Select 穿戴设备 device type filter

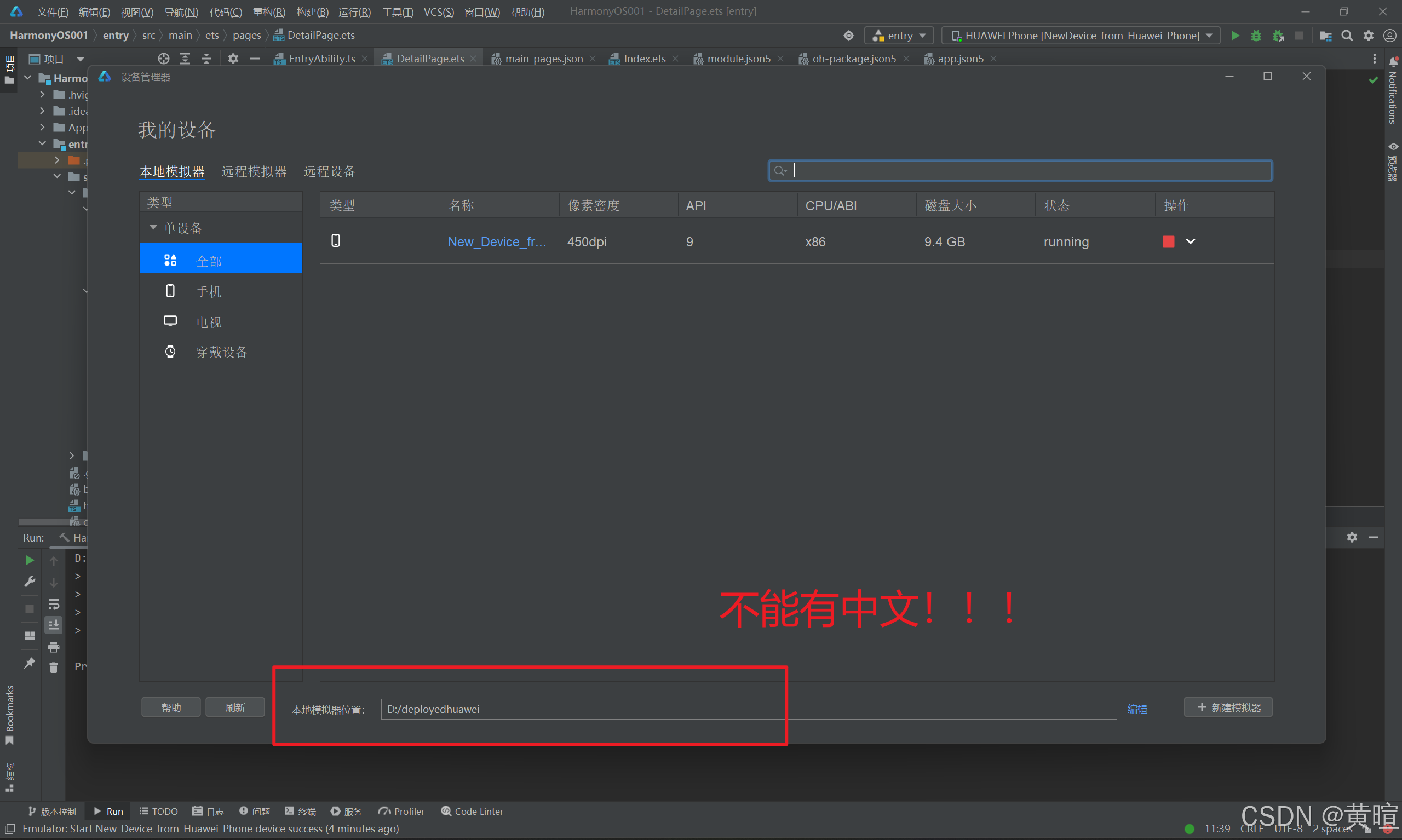[x=221, y=352]
